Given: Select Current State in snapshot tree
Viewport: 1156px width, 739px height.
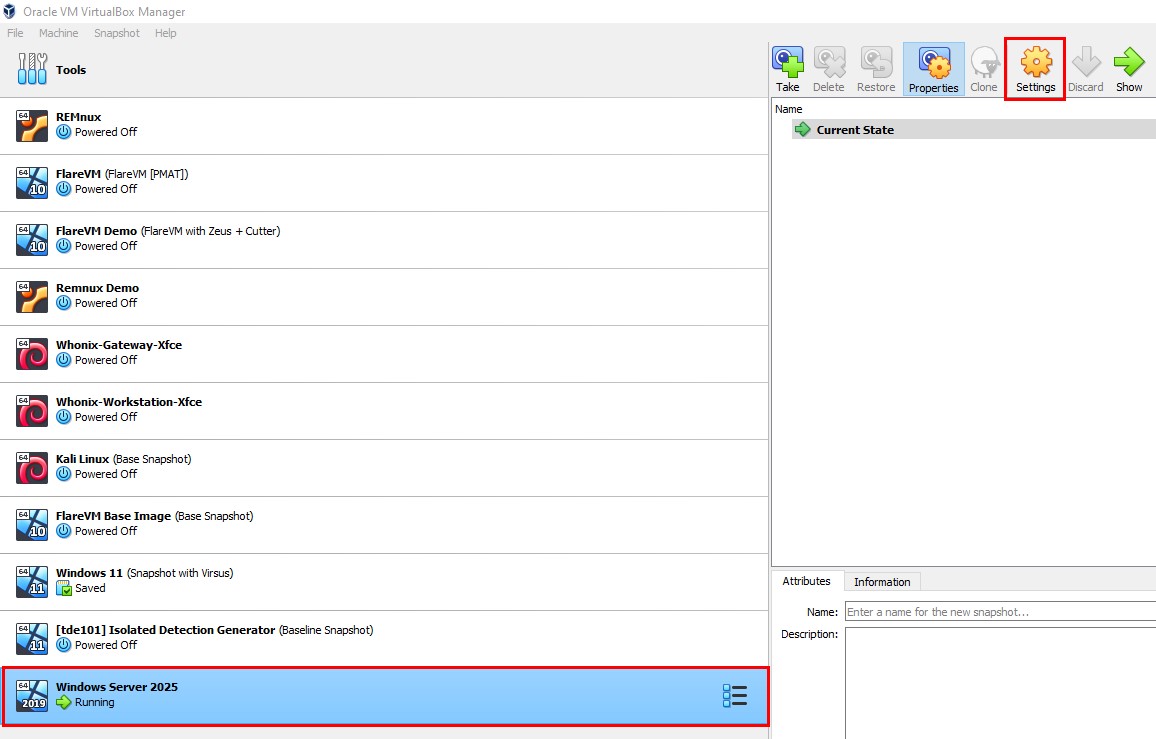Looking at the screenshot, I should pos(855,130).
